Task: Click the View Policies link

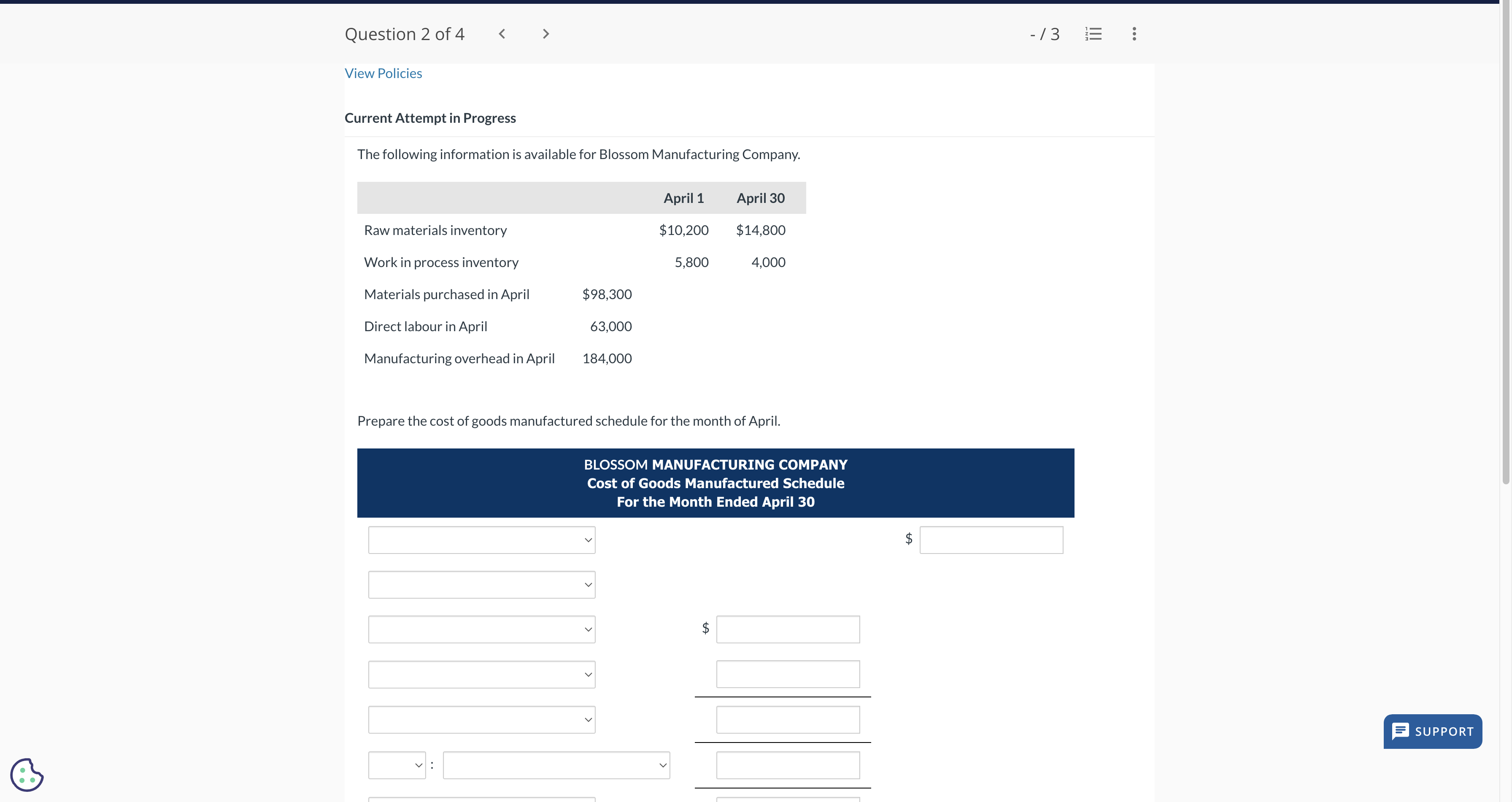Action: pos(383,73)
